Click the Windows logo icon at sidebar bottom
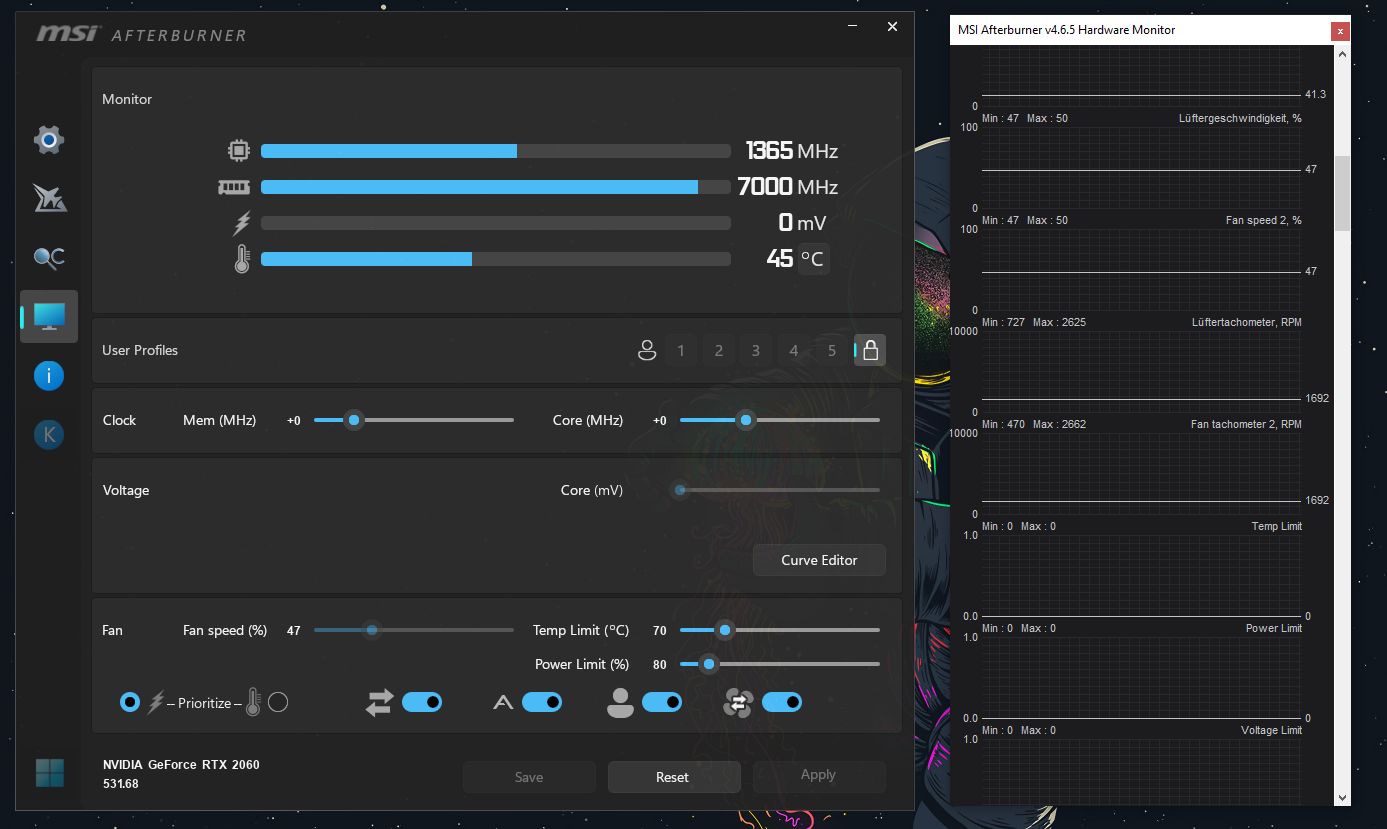This screenshot has width=1387, height=829. tap(49, 772)
